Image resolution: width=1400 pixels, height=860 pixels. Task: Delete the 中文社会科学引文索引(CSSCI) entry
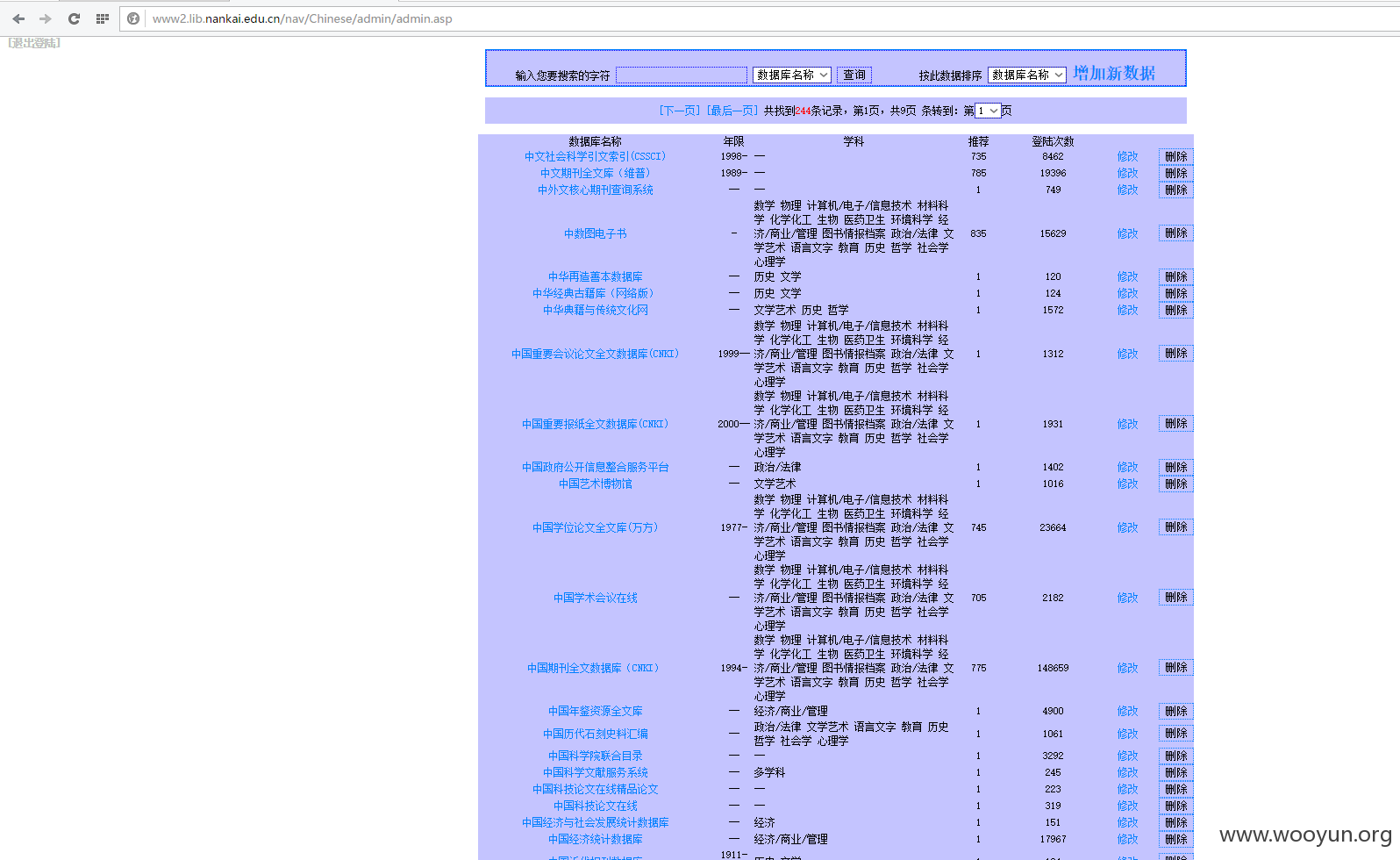(1176, 156)
